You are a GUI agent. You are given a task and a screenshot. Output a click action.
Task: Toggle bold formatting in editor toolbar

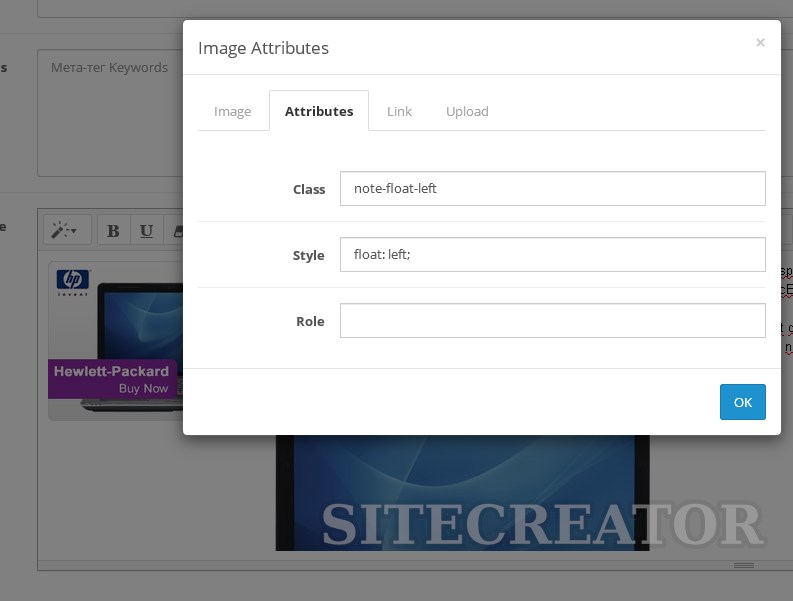(113, 230)
